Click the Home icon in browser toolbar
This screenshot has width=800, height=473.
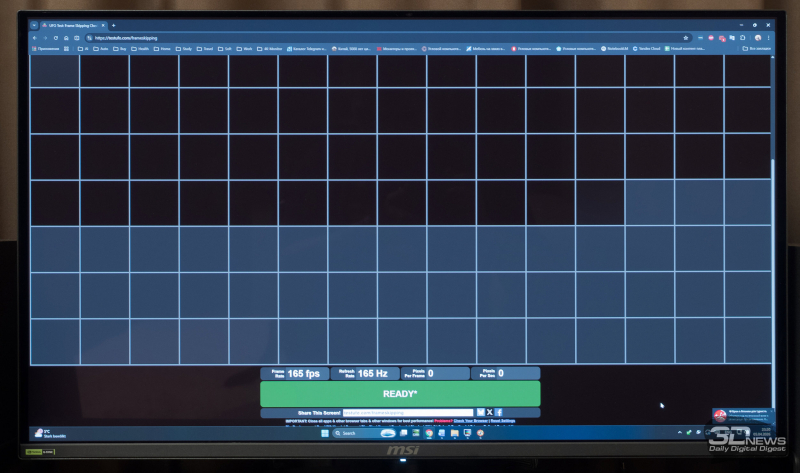click(x=66, y=38)
